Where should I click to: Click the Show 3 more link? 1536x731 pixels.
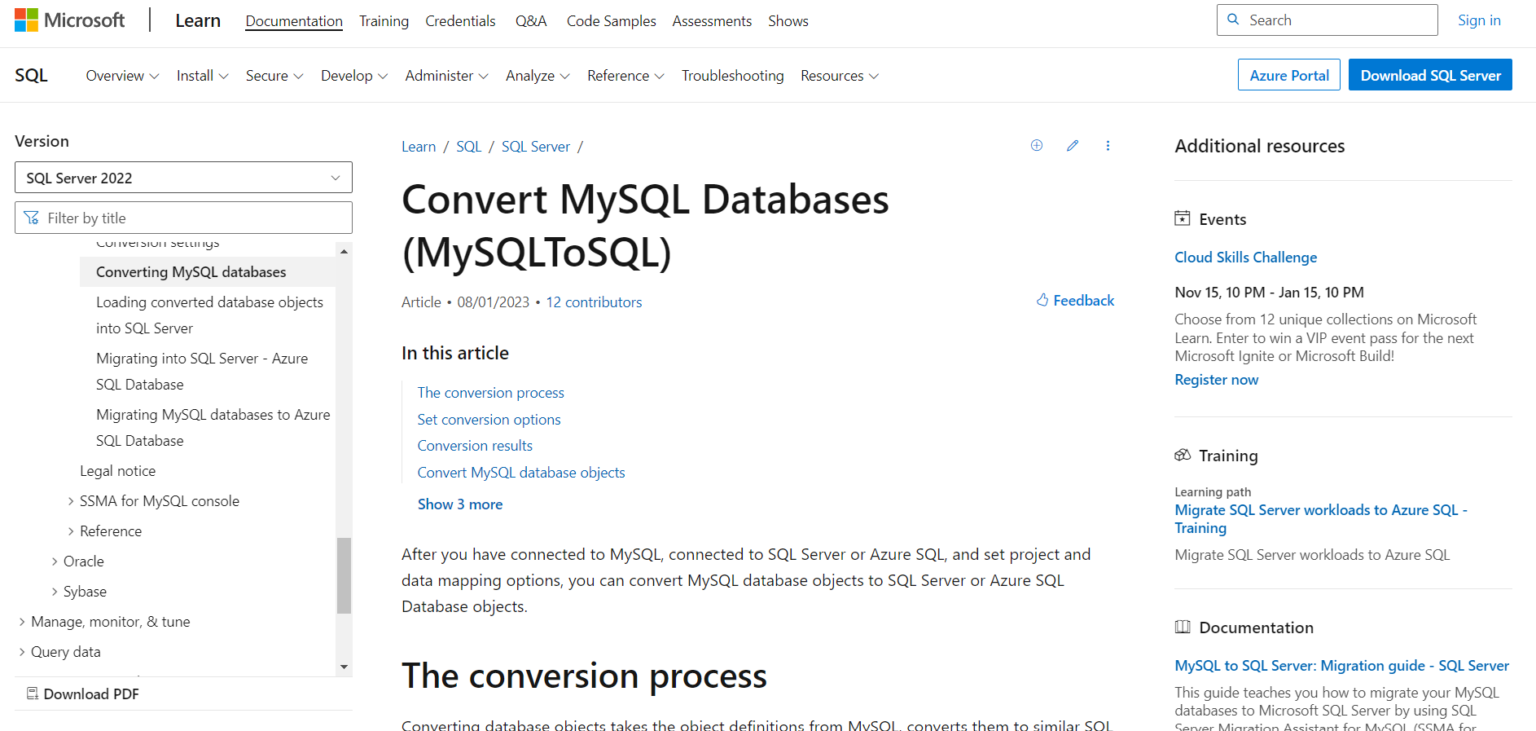pos(460,504)
